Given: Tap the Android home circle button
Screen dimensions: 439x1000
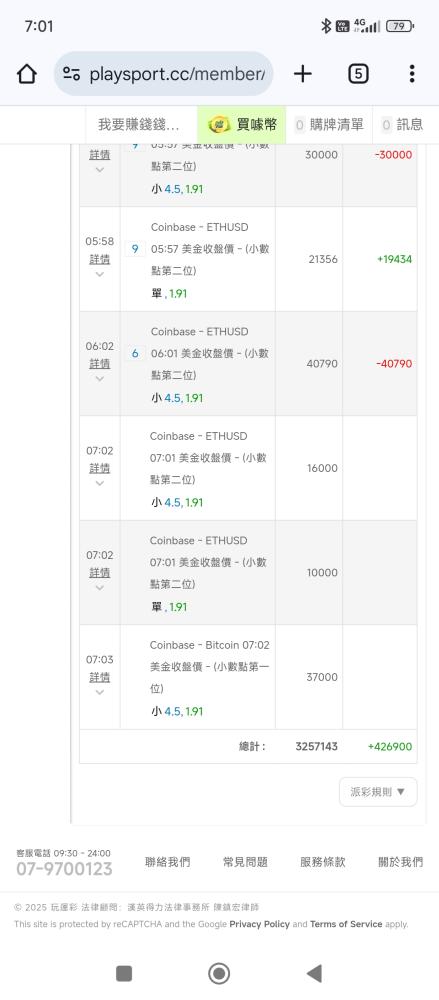Looking at the screenshot, I should click(x=220, y=973).
